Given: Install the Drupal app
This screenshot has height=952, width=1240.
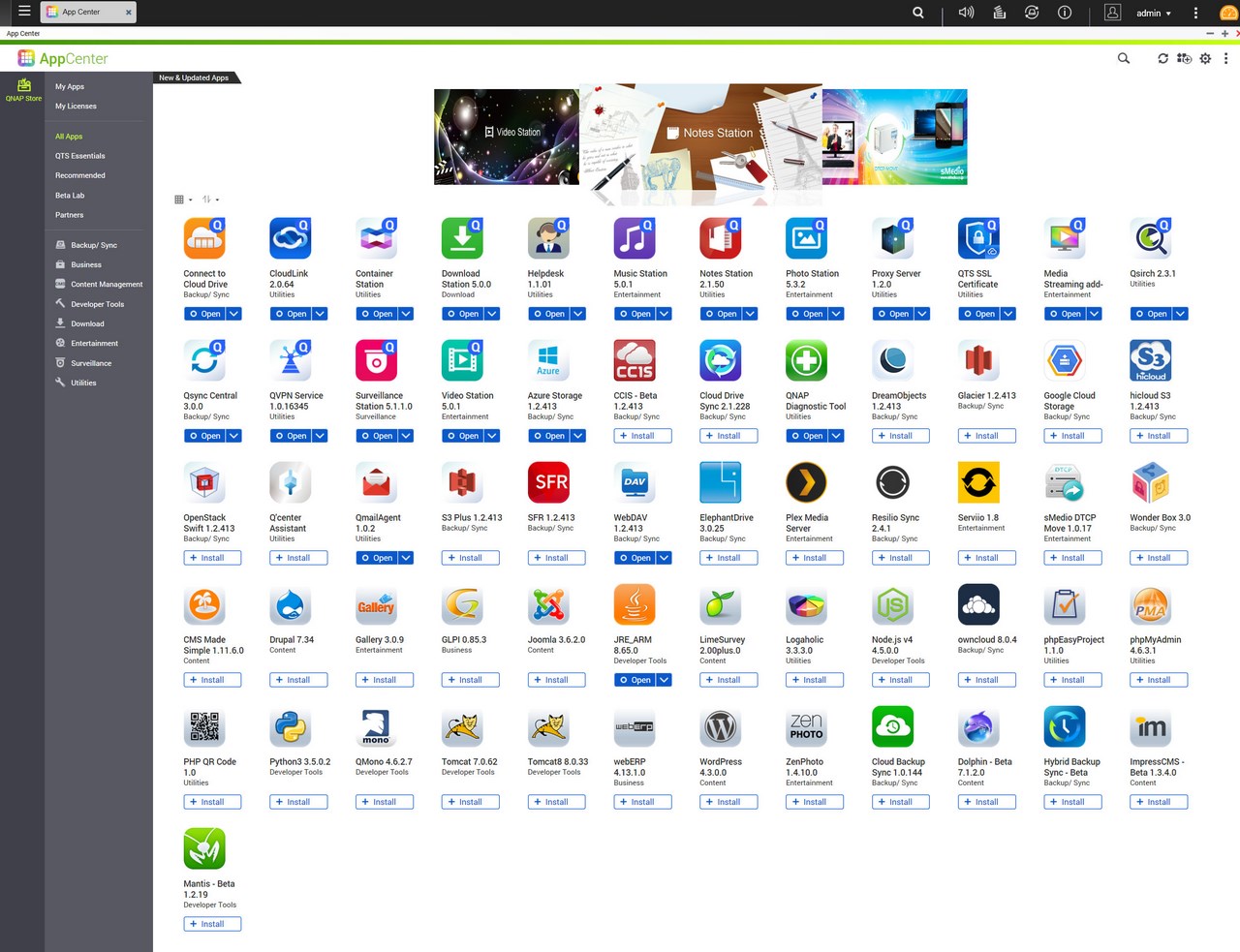Looking at the screenshot, I should pyautogui.click(x=298, y=680).
